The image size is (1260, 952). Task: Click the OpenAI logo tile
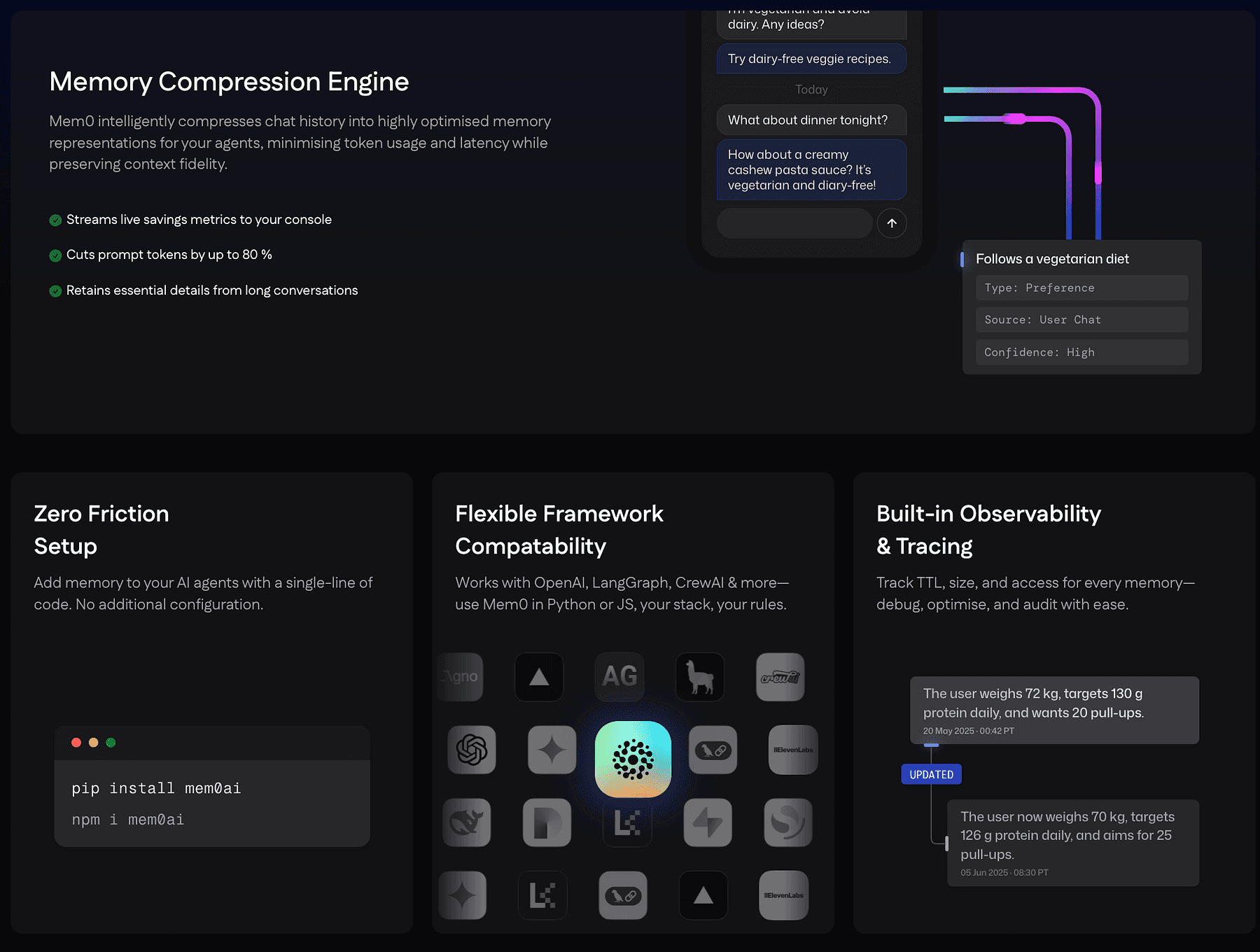click(472, 750)
